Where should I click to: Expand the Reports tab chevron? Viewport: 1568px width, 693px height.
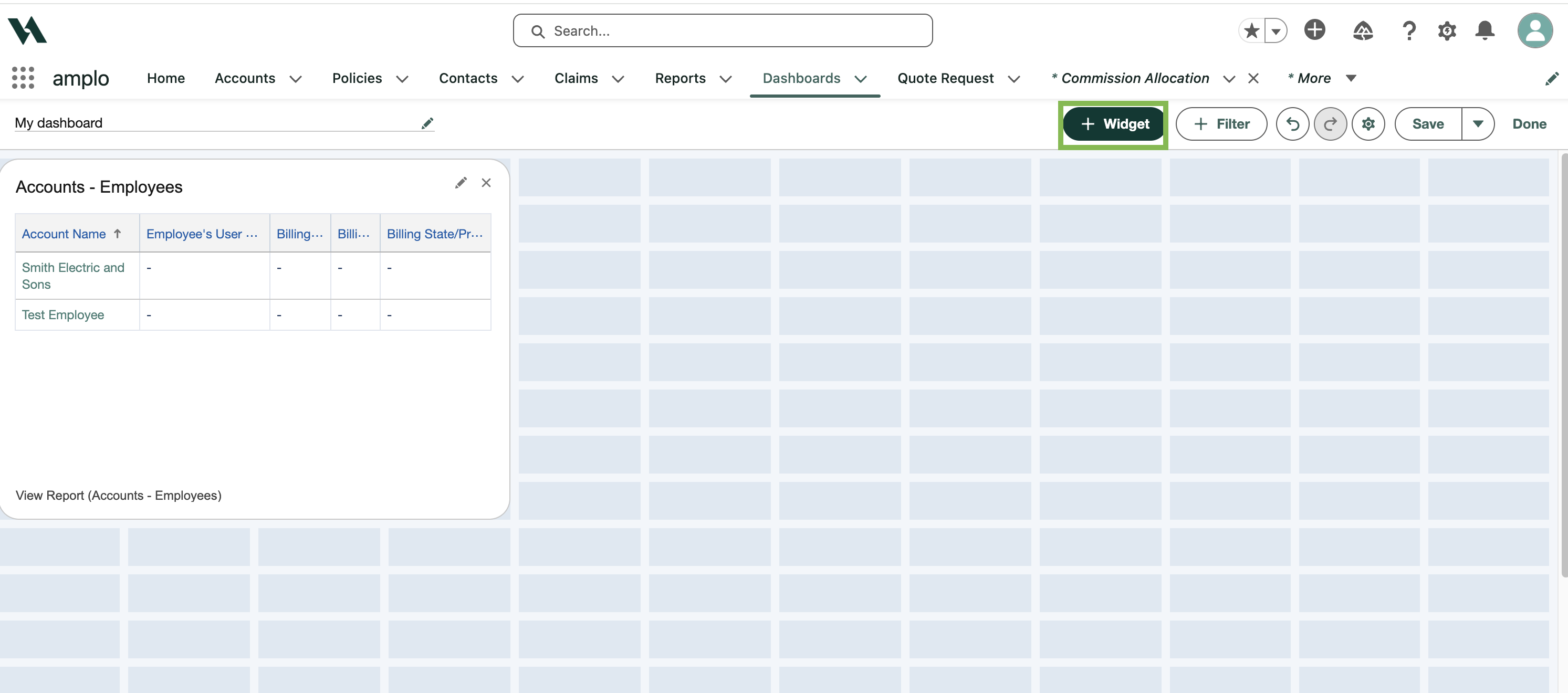725,79
